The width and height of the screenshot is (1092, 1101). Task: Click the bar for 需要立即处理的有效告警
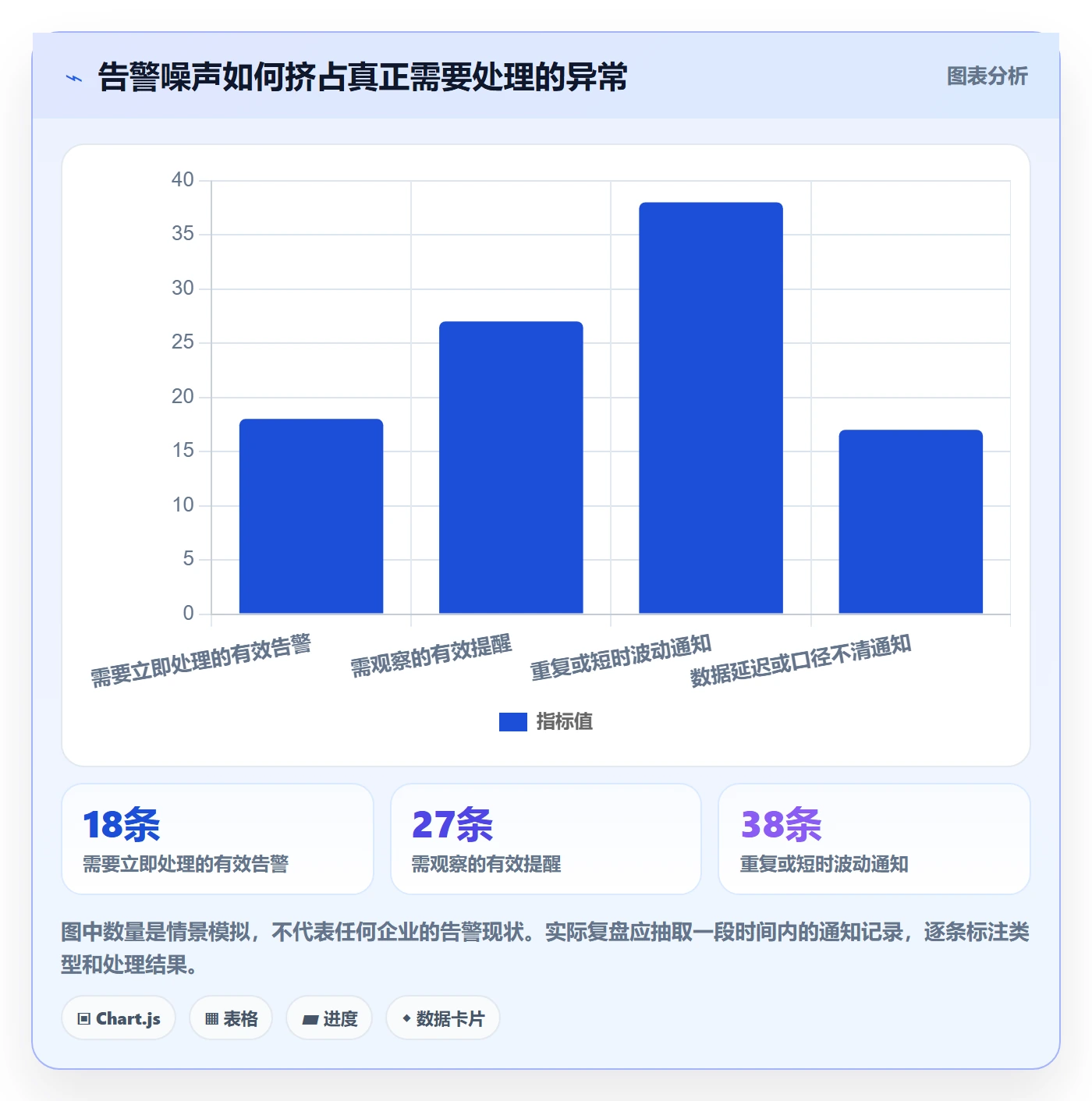[311, 516]
